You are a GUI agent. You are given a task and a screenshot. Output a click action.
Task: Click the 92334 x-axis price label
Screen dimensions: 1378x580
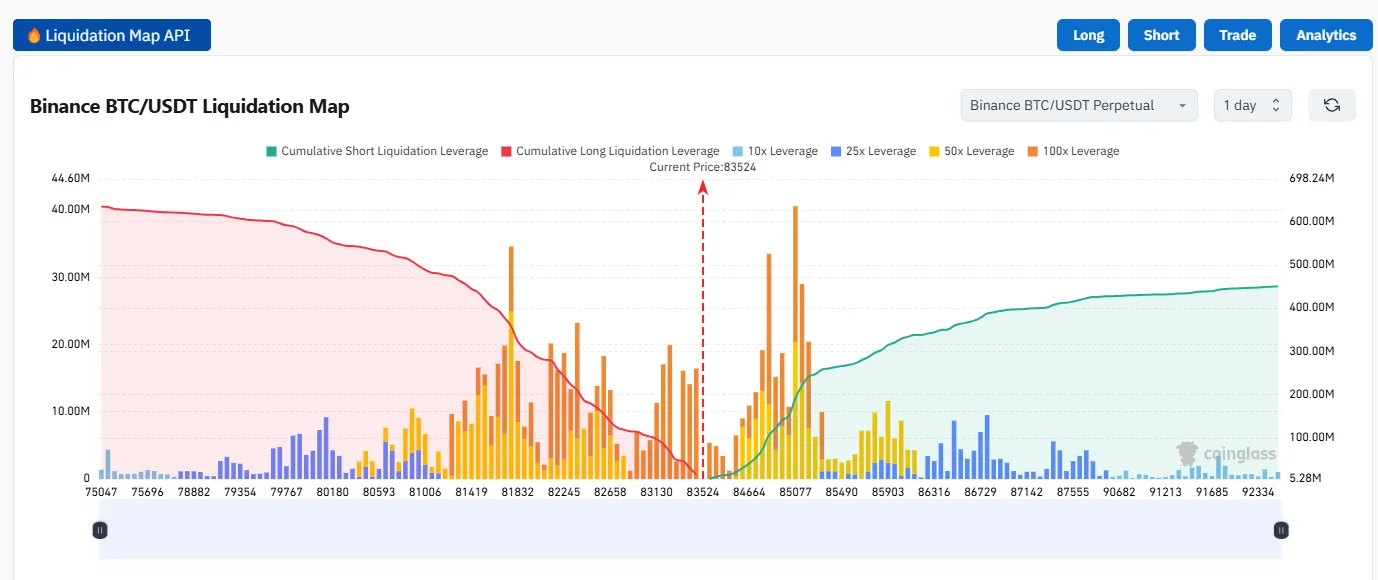tap(1259, 492)
